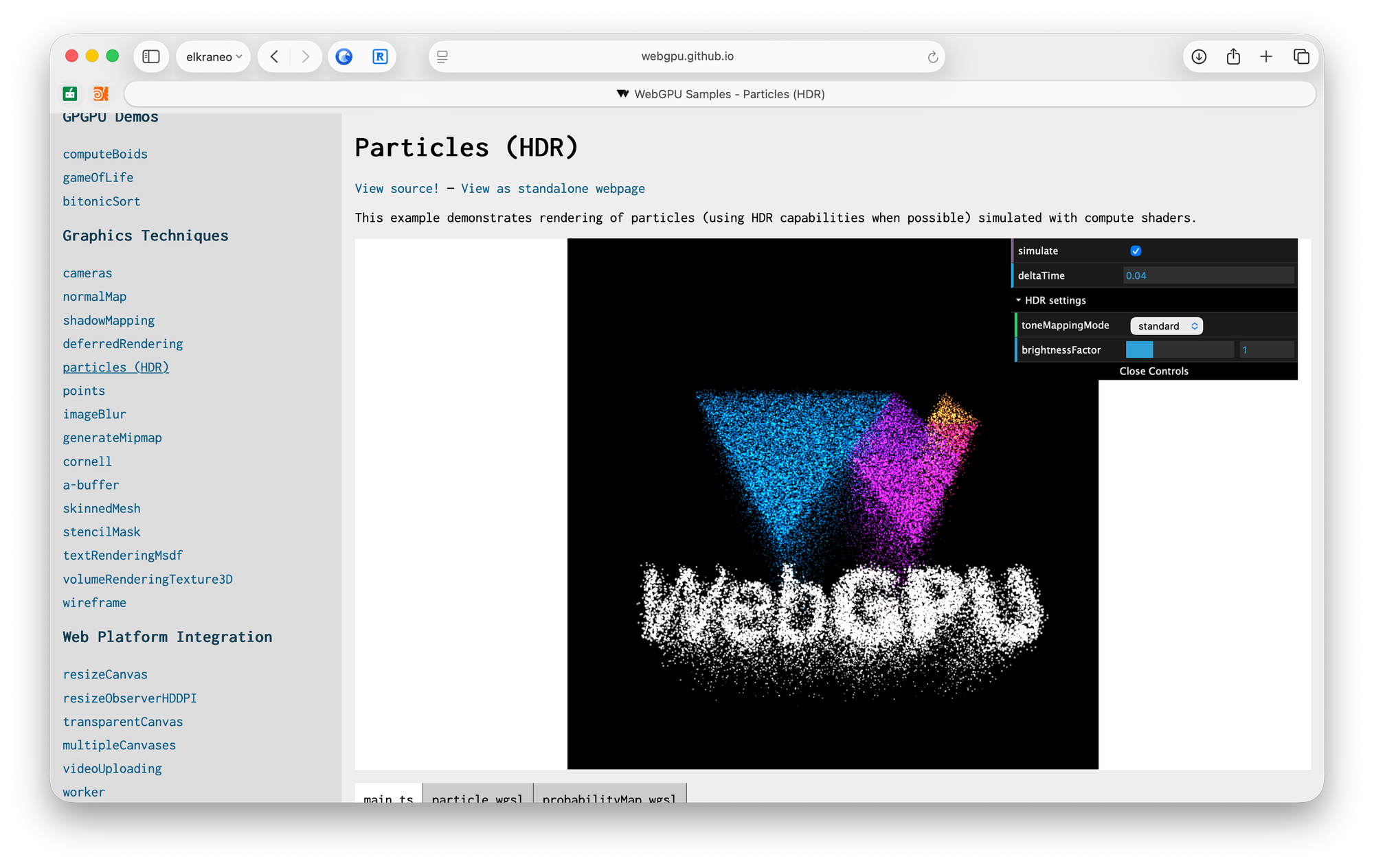The width and height of the screenshot is (1374, 868).
Task: Open the toneMappingMode dropdown
Action: click(1166, 325)
